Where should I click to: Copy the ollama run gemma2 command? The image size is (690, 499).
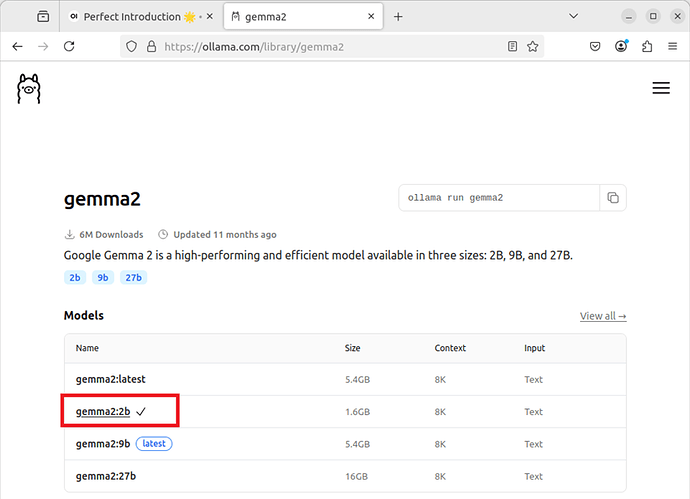click(x=613, y=198)
